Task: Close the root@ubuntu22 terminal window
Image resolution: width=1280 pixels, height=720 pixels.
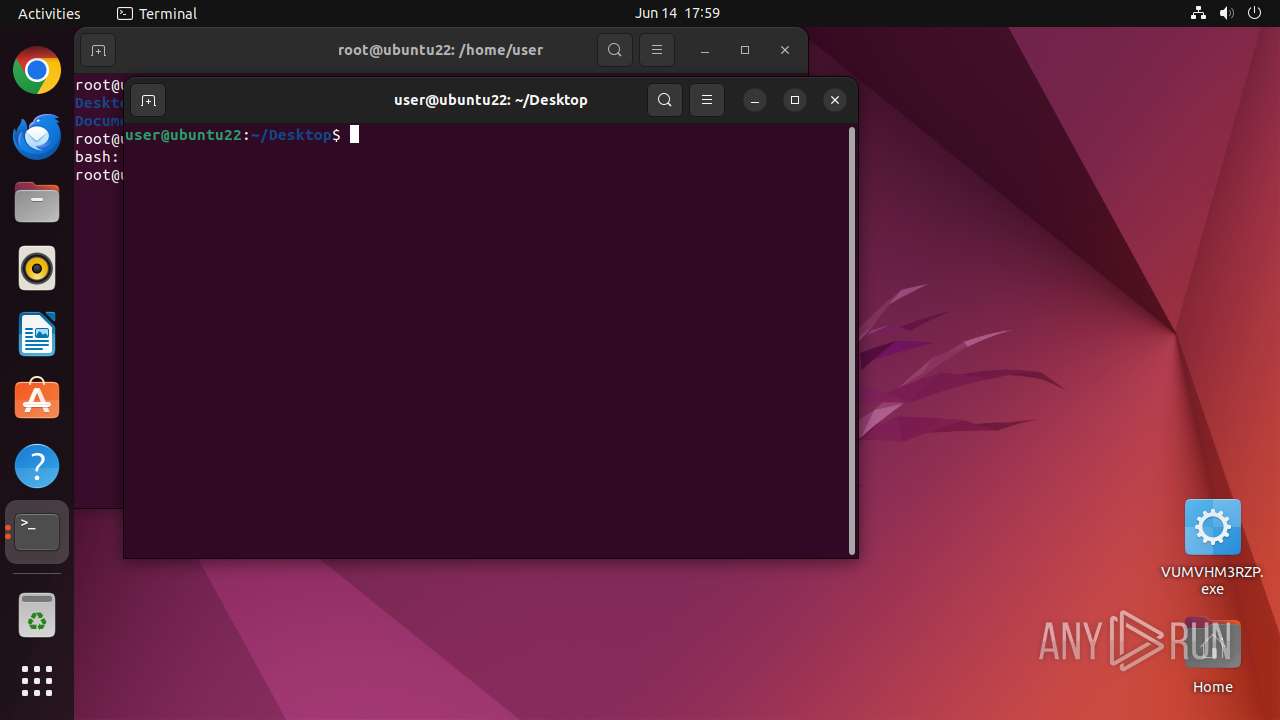Action: tap(785, 50)
